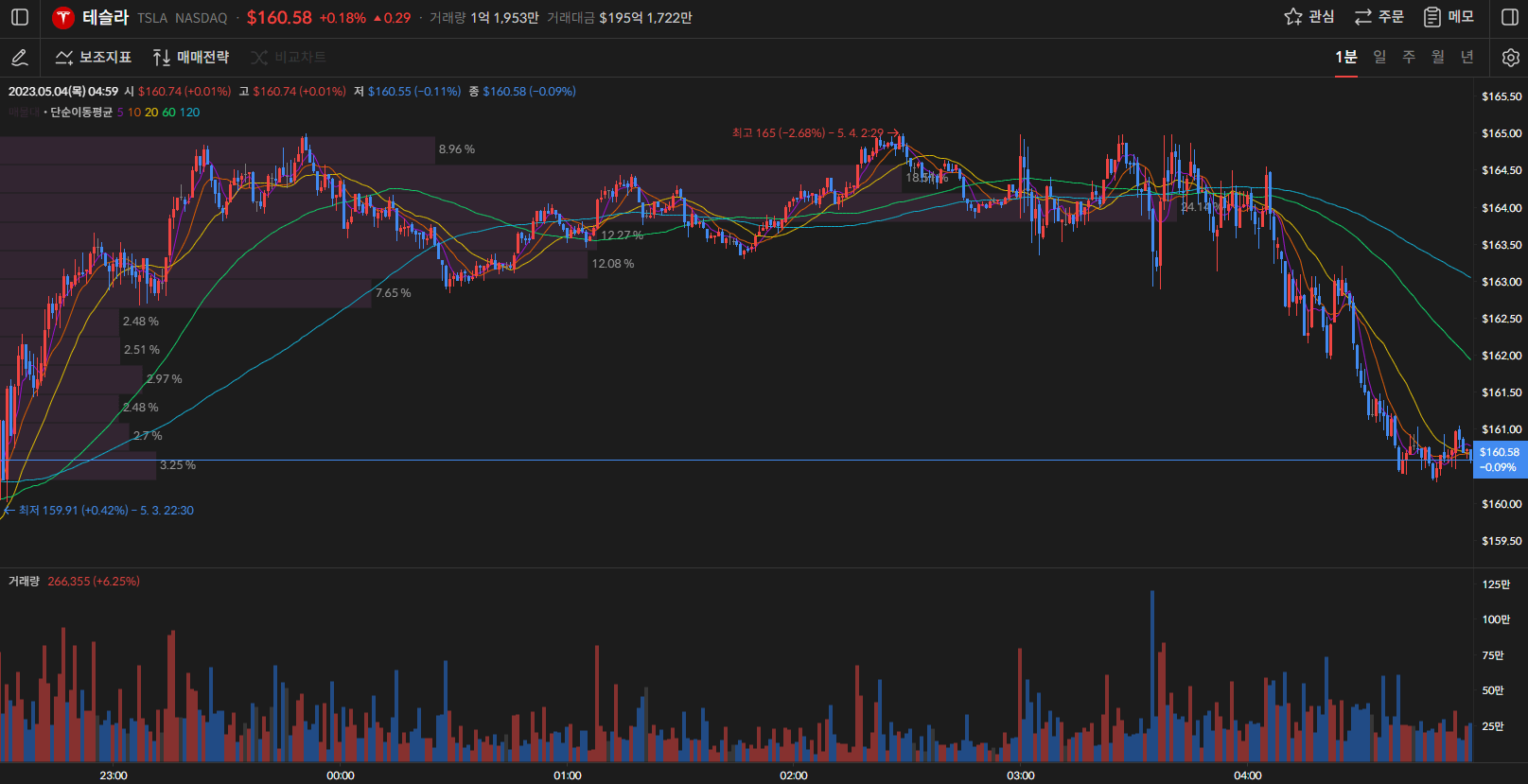Click 매물대 indicator label
Screen dimensions: 1528x784
(24, 113)
